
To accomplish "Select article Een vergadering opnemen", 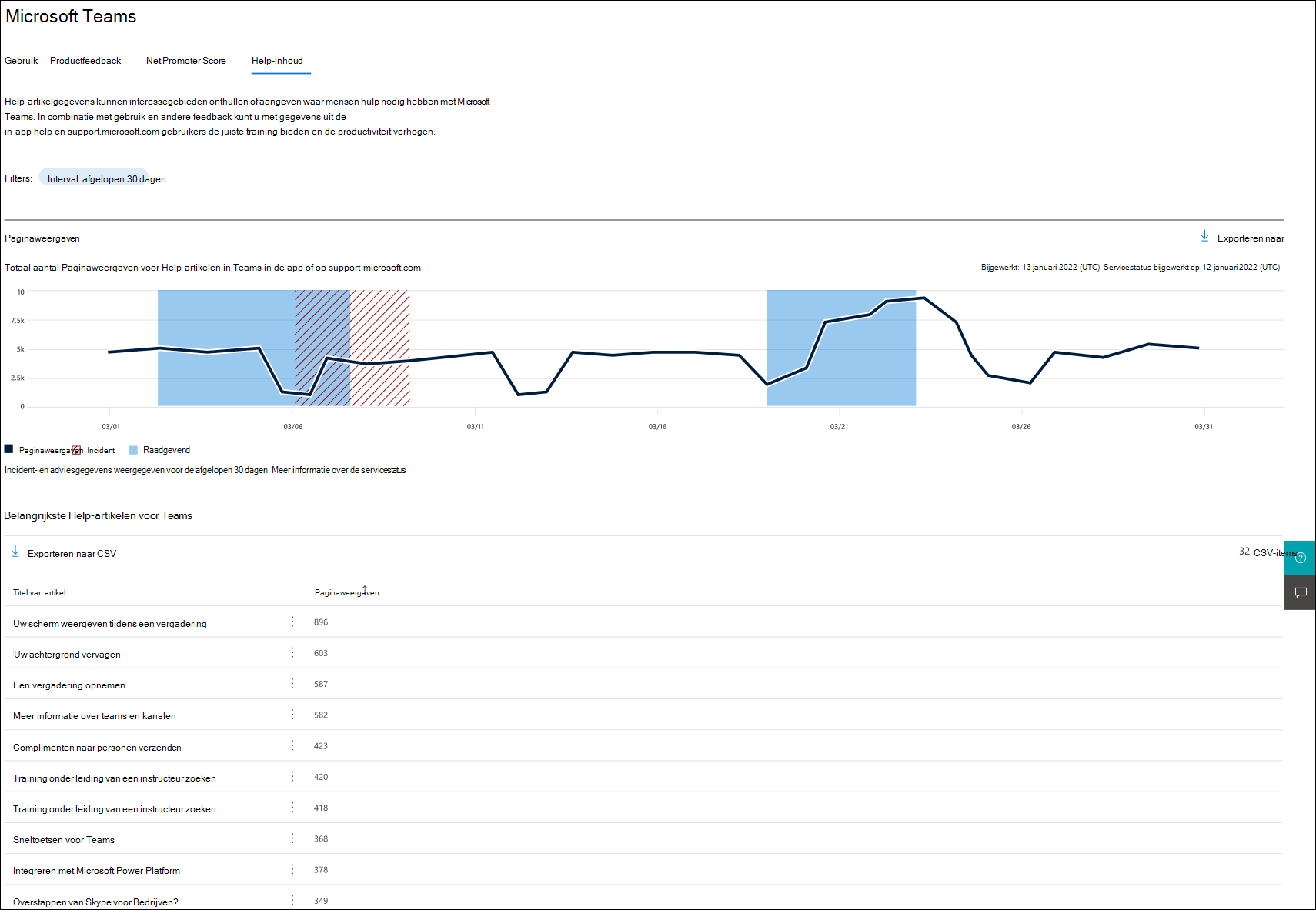I will point(69,685).
